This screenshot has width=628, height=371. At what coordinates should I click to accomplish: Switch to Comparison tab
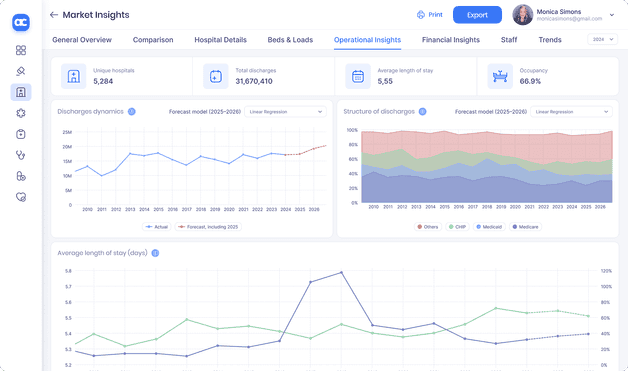(153, 40)
